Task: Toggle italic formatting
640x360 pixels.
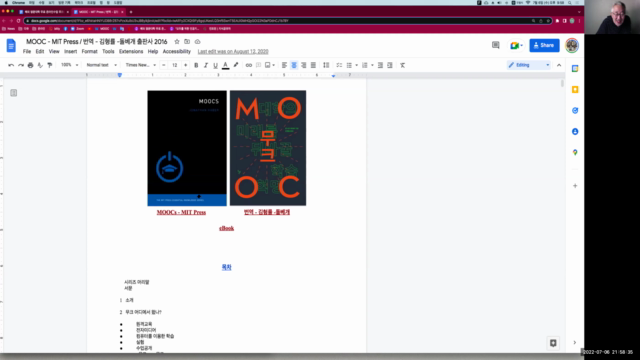Action: pos(206,65)
